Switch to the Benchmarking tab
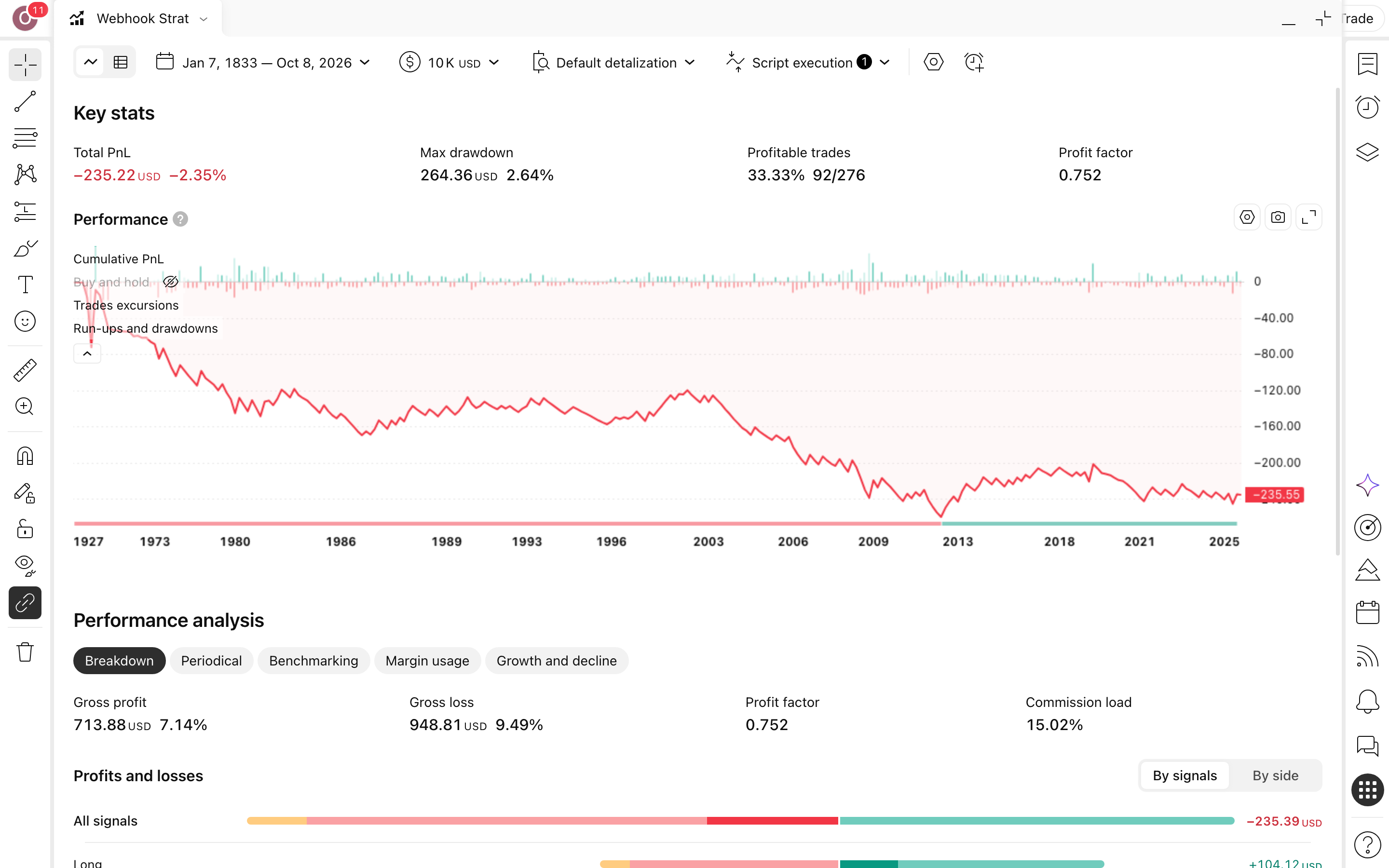 click(x=313, y=661)
